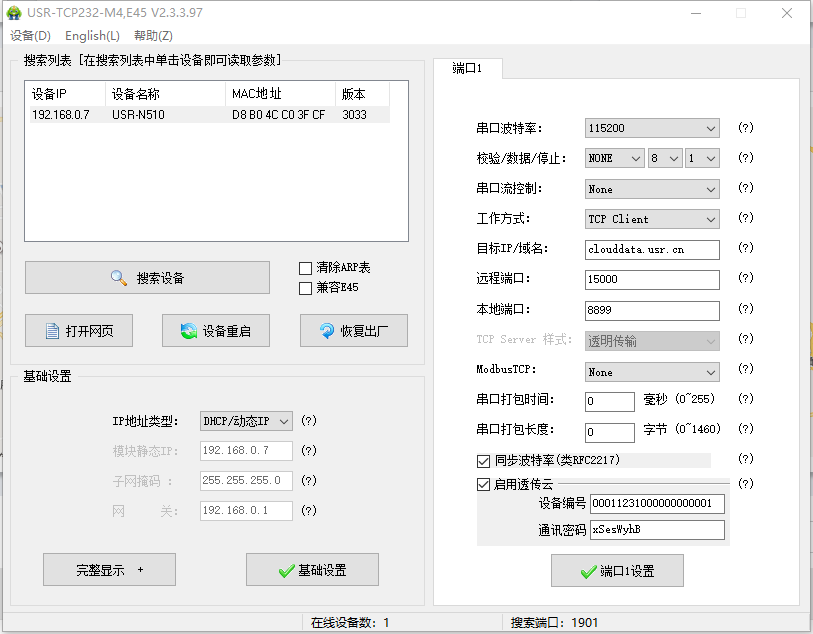Open the 设备(D) menu

[30, 36]
